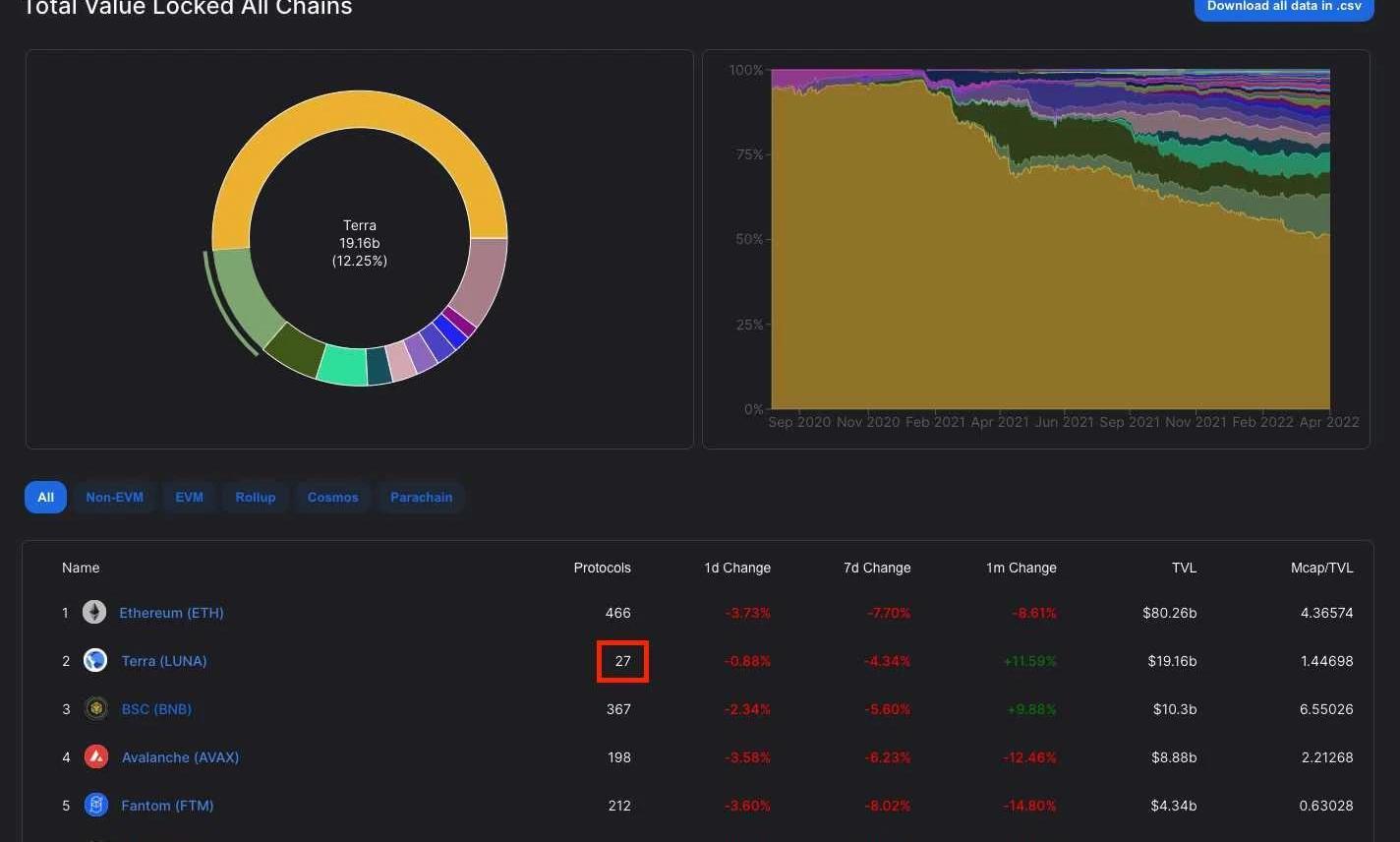This screenshot has width=1400, height=842.
Task: Click the Fantom logo icon
Action: pyautogui.click(x=95, y=806)
